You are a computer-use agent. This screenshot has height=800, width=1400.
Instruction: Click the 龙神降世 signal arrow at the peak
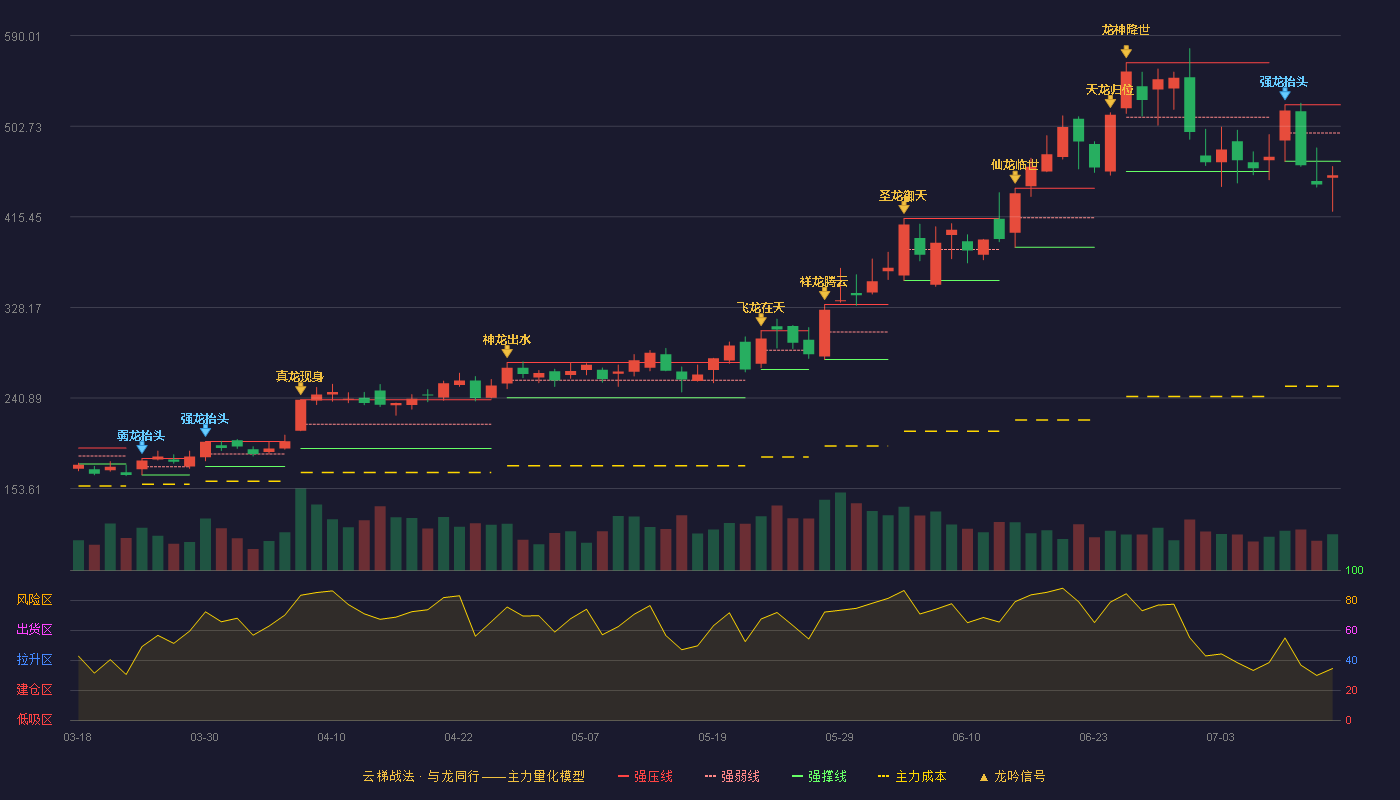(1126, 52)
